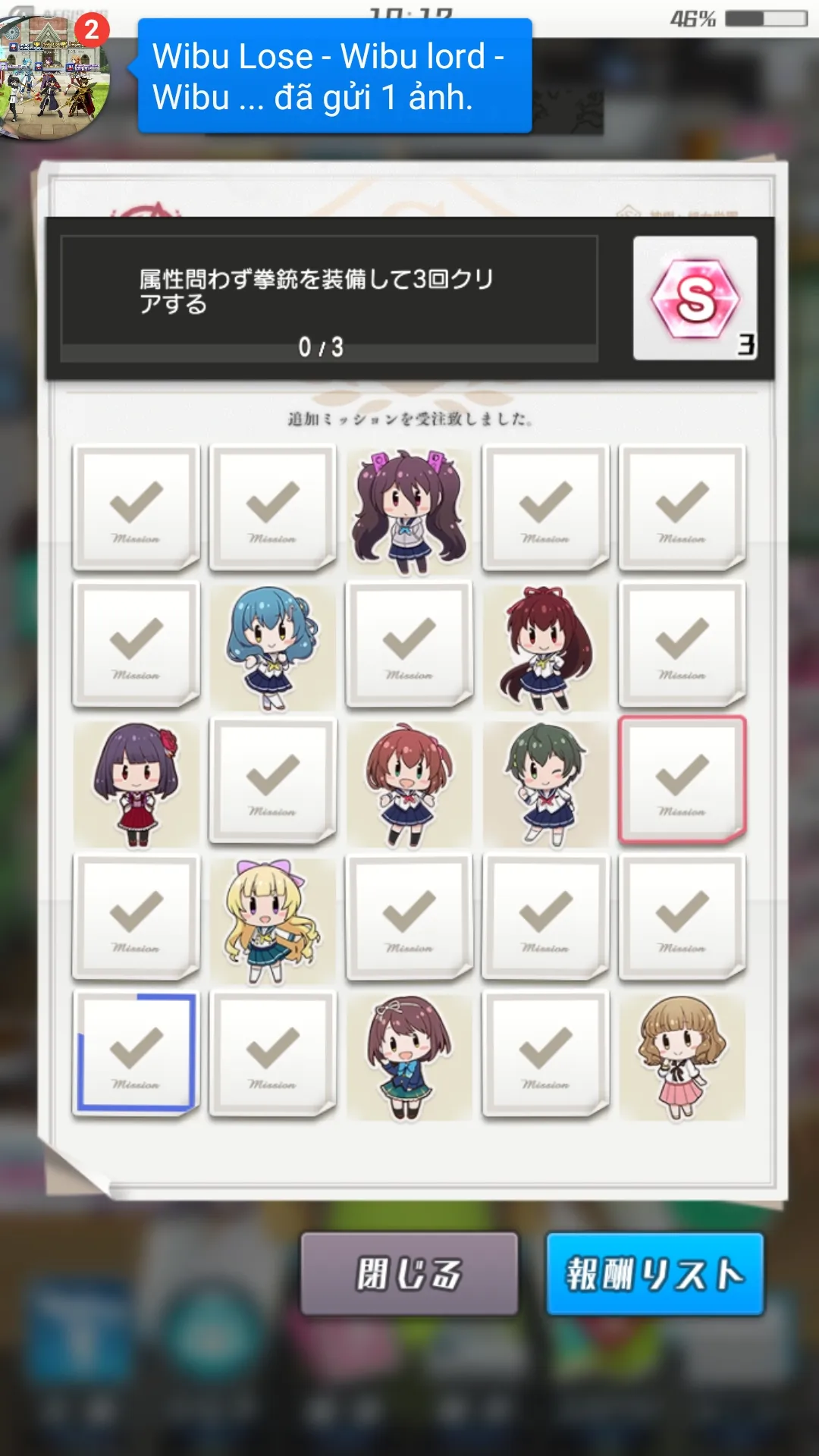Screen dimensions: 819x1456
Task: Tap the top-left completed mission checkmark tile
Action: click(x=136, y=507)
